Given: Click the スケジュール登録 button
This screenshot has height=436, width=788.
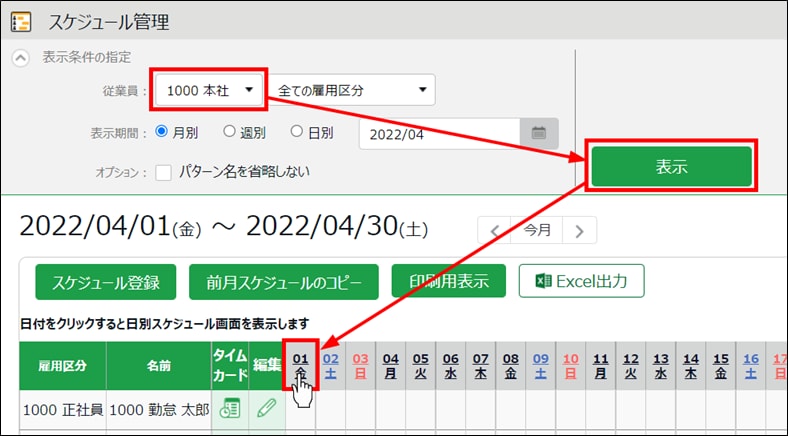Looking at the screenshot, I should pos(105,282).
